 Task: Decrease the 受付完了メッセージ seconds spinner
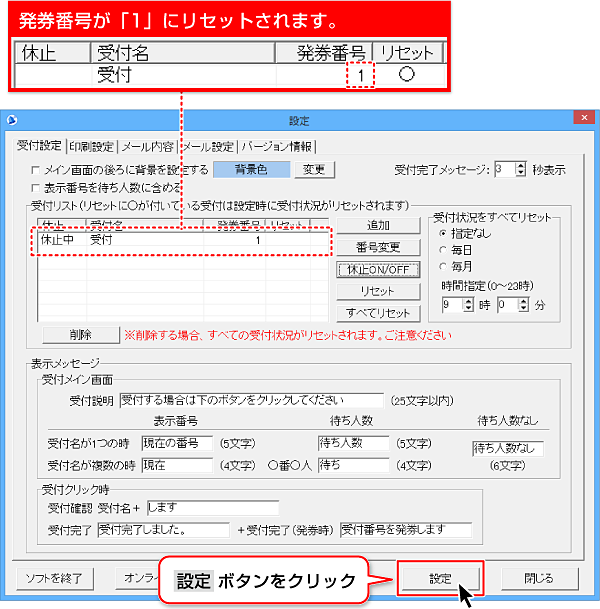(x=520, y=173)
